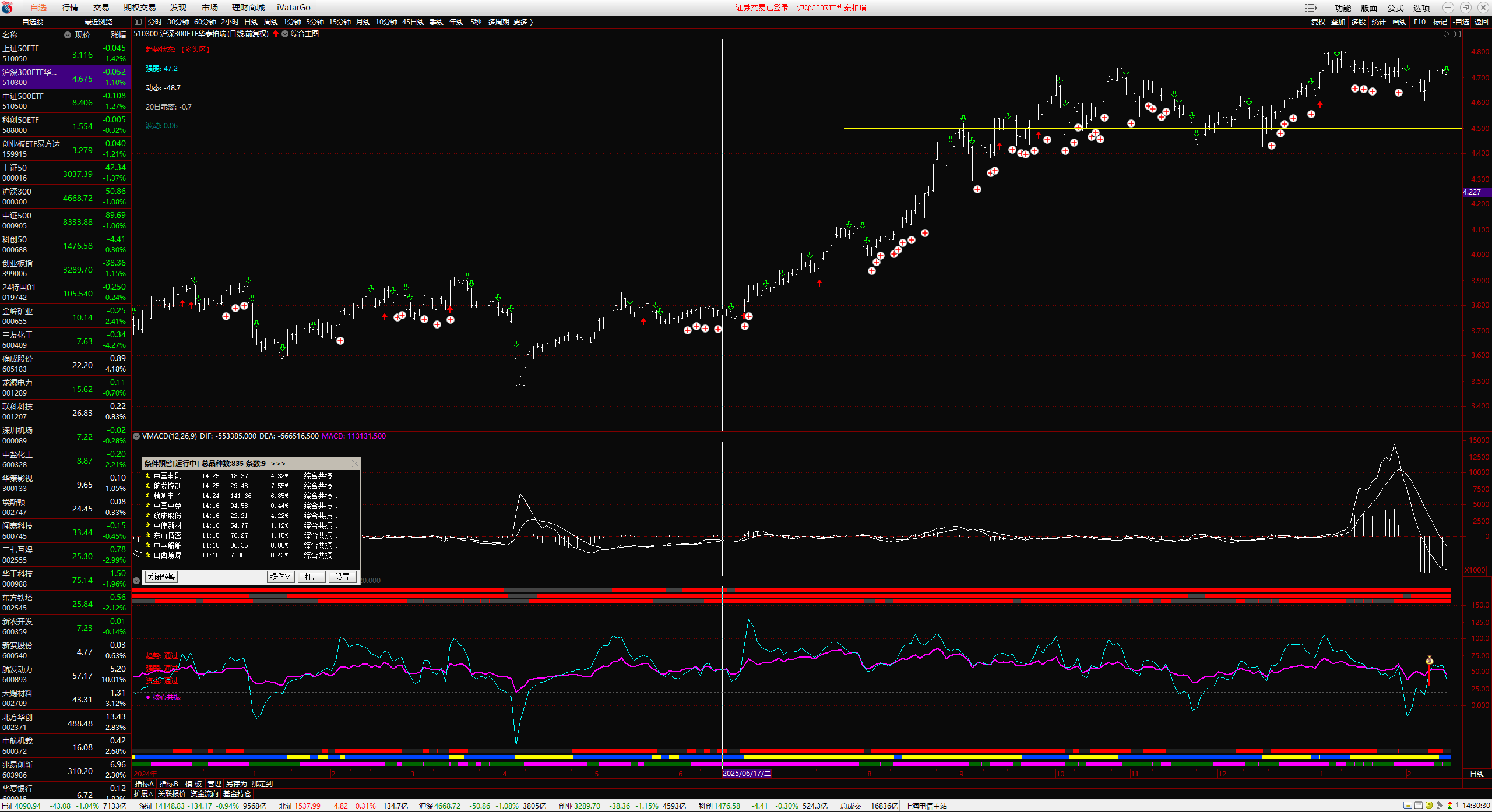Click the diamond icon at chart top-right
Screen dimensions: 1492x812
(x=1446, y=34)
